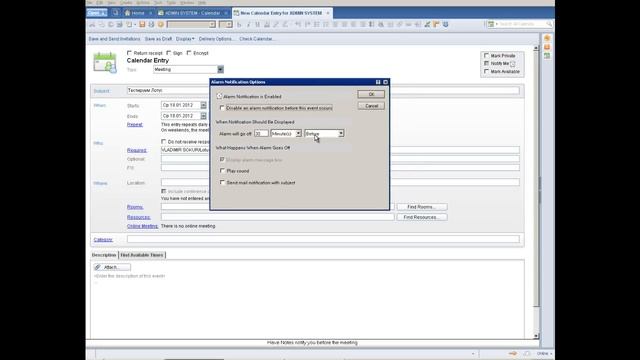
Task: Click the Notify Me alarm clock icon
Action: [513, 64]
